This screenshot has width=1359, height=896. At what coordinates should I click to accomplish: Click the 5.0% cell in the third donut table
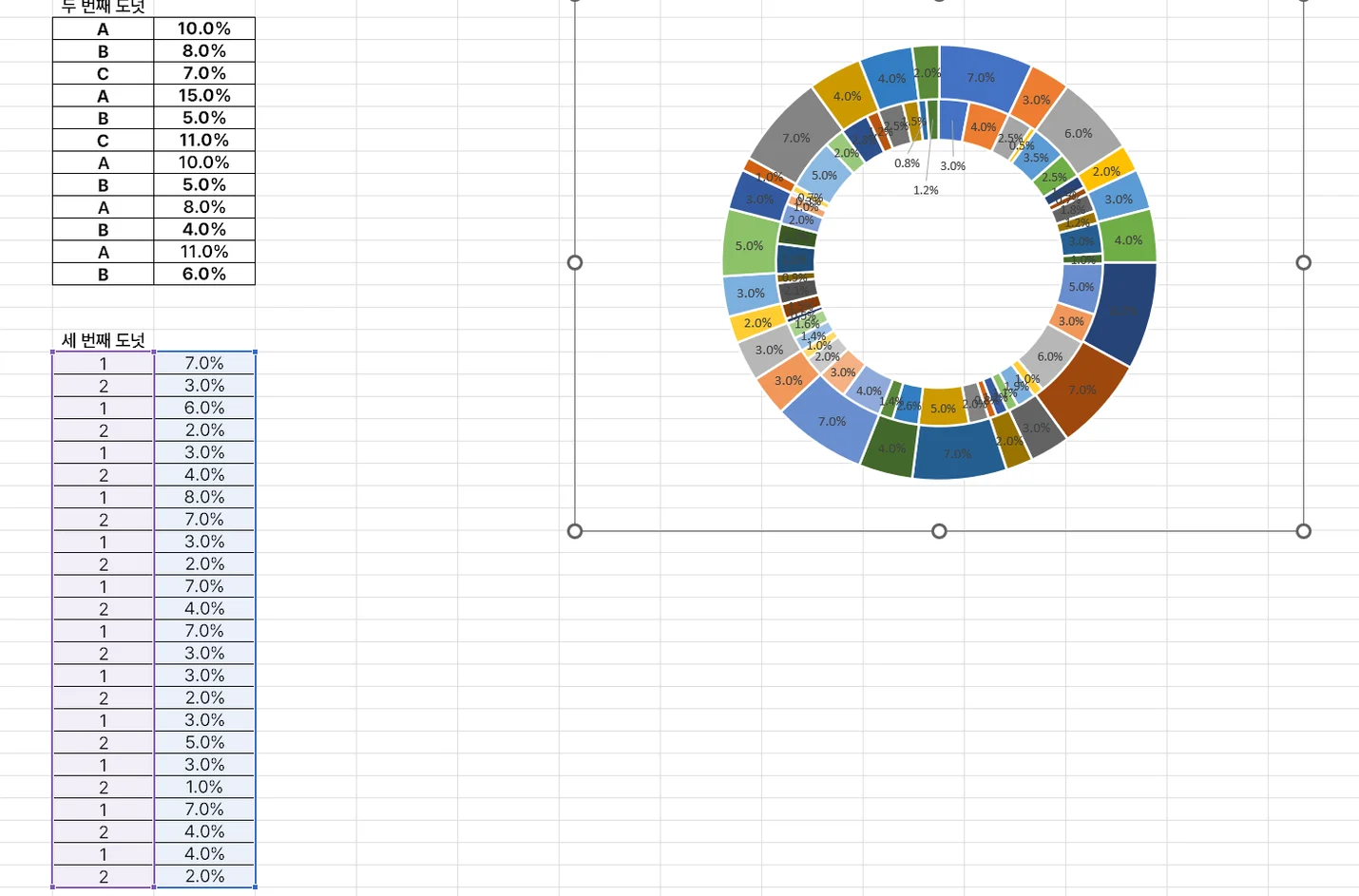coord(204,742)
